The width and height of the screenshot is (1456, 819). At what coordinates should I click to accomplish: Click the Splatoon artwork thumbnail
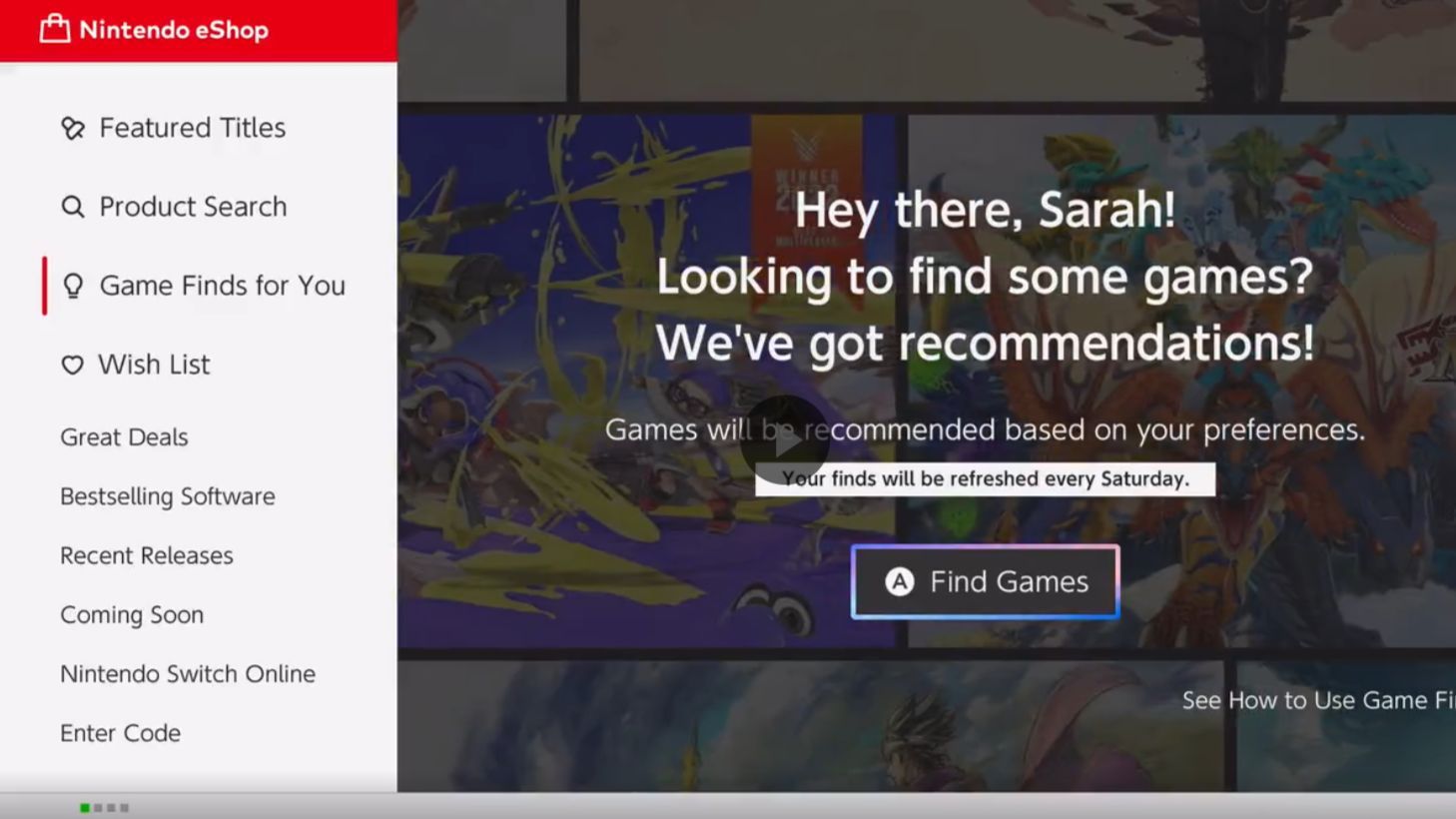point(646,381)
